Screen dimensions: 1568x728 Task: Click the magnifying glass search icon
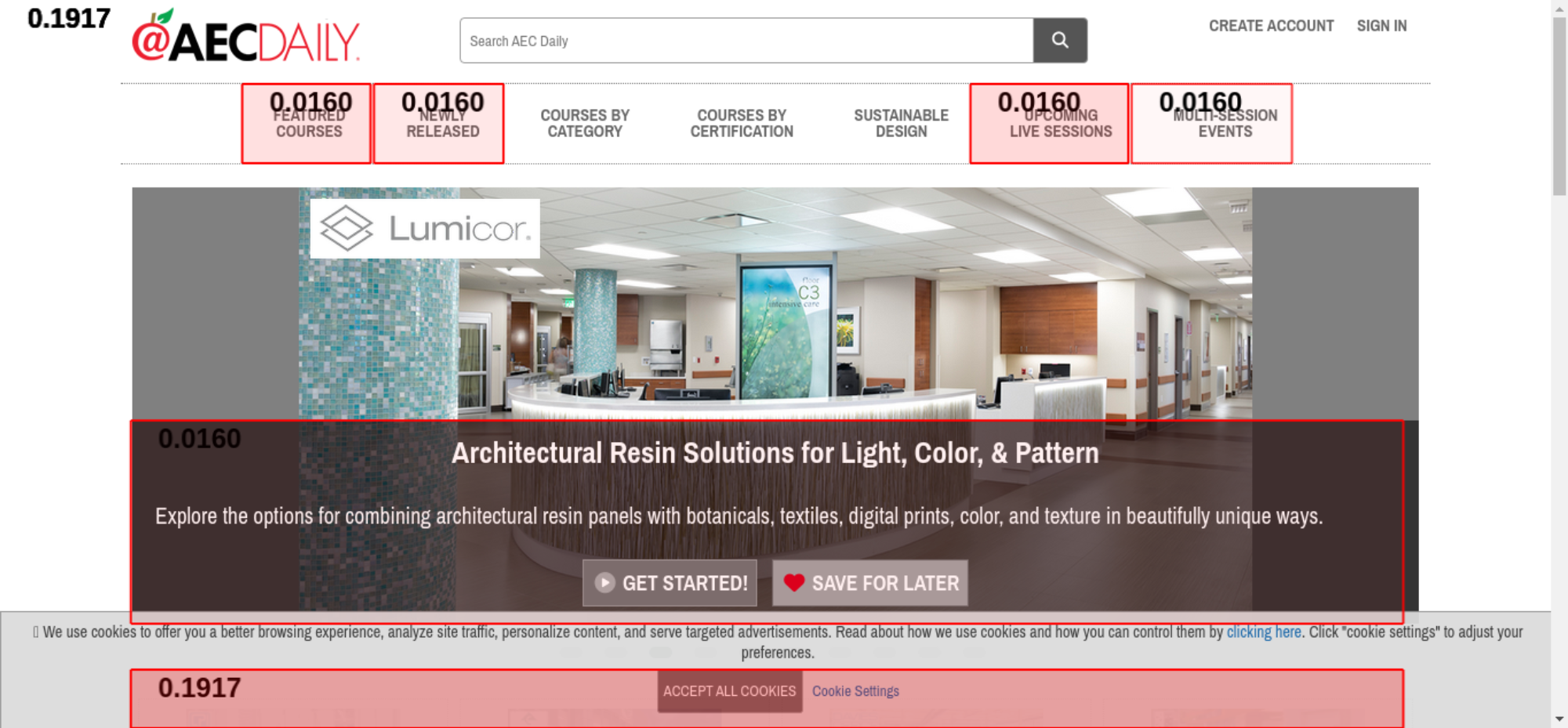point(1060,40)
